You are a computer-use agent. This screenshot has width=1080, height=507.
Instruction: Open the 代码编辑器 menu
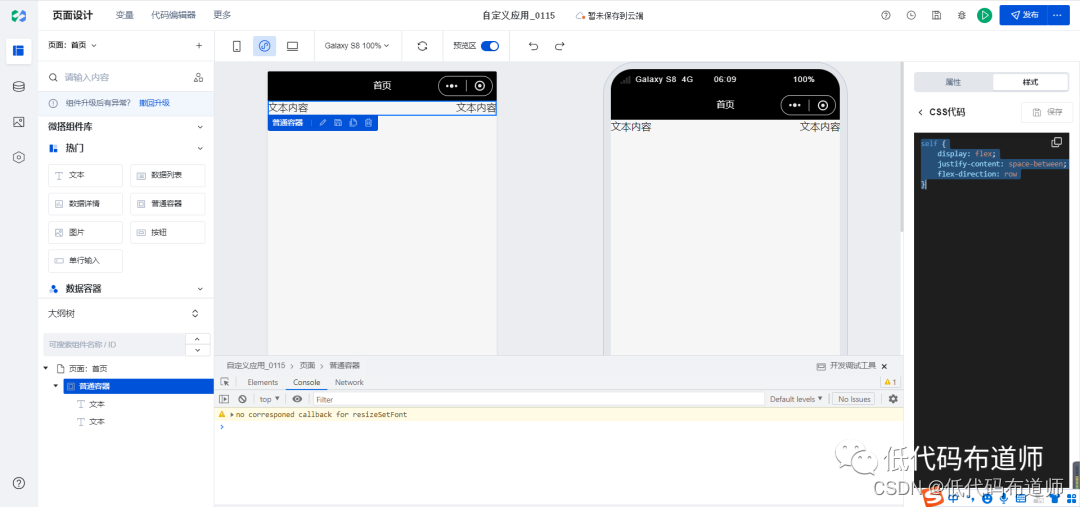pyautogui.click(x=174, y=15)
